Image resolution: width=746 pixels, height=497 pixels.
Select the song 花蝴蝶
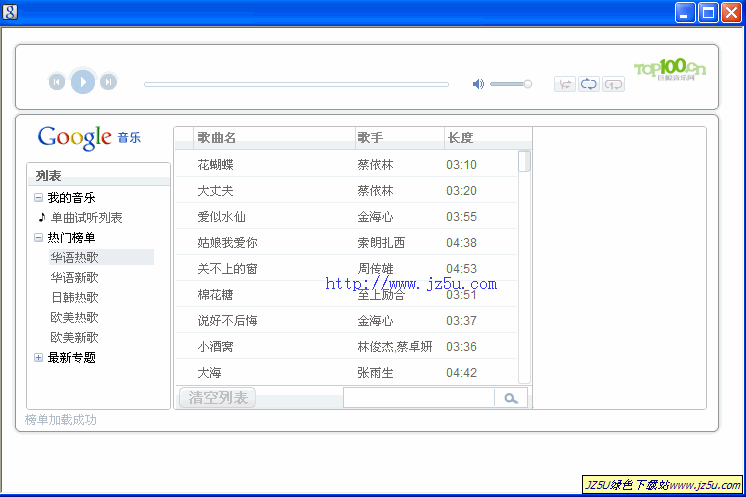pos(216,165)
